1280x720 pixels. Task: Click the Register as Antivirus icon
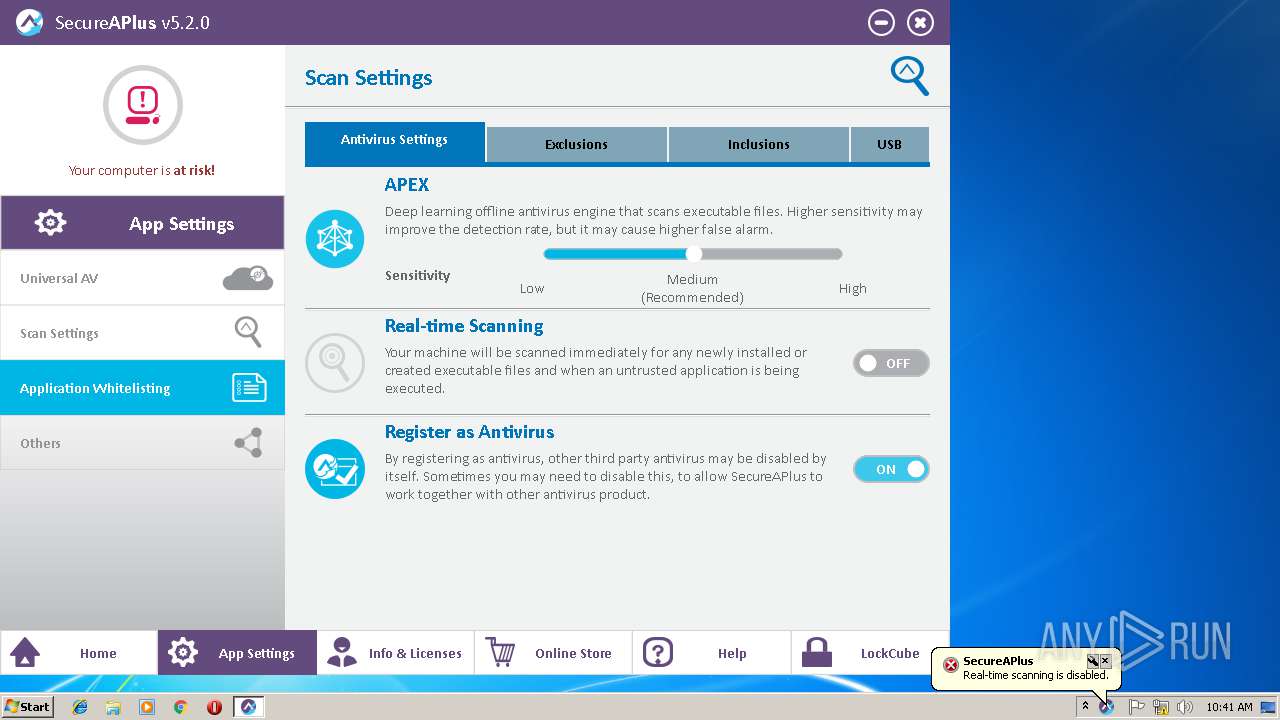[x=335, y=469]
